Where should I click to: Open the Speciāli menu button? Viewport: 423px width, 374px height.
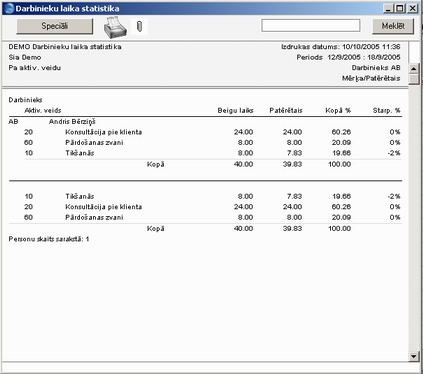pos(55,26)
